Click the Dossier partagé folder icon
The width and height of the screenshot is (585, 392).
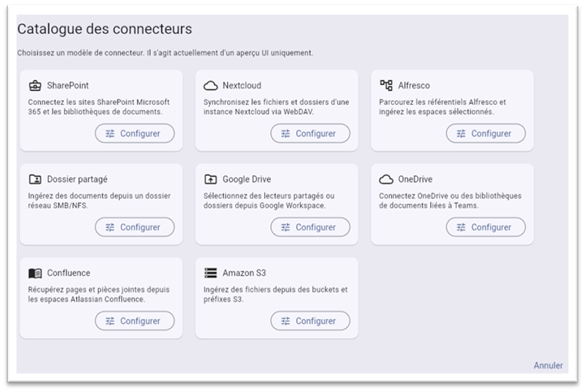coord(35,179)
